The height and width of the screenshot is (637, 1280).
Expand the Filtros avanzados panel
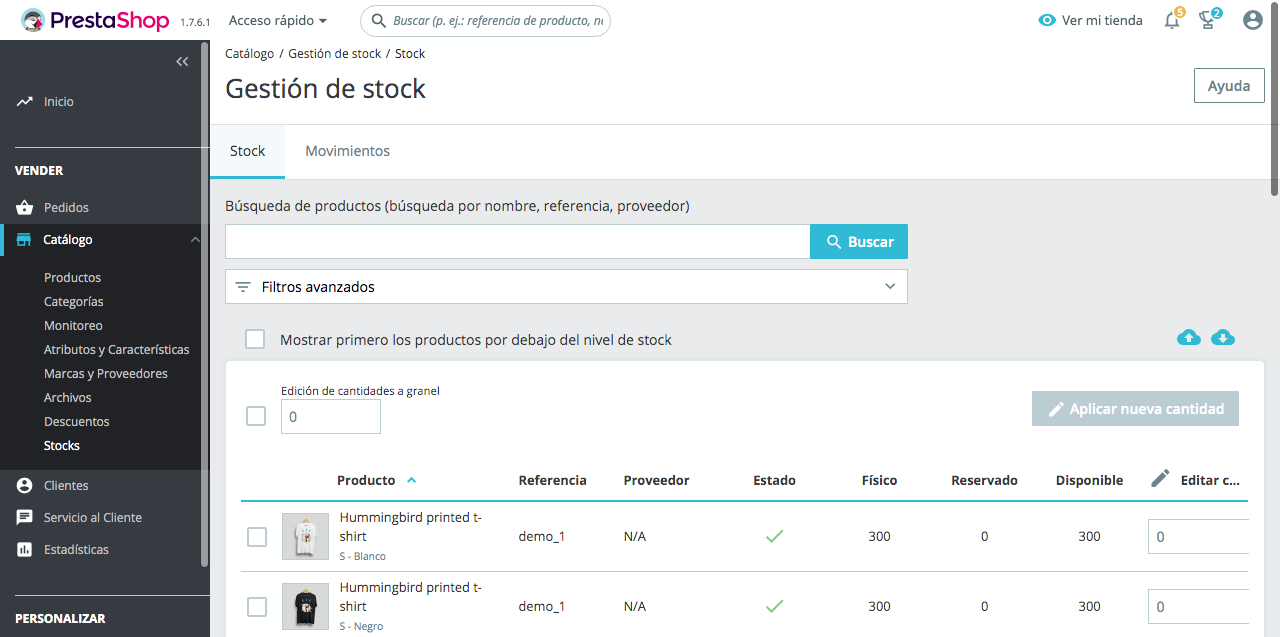coord(566,287)
